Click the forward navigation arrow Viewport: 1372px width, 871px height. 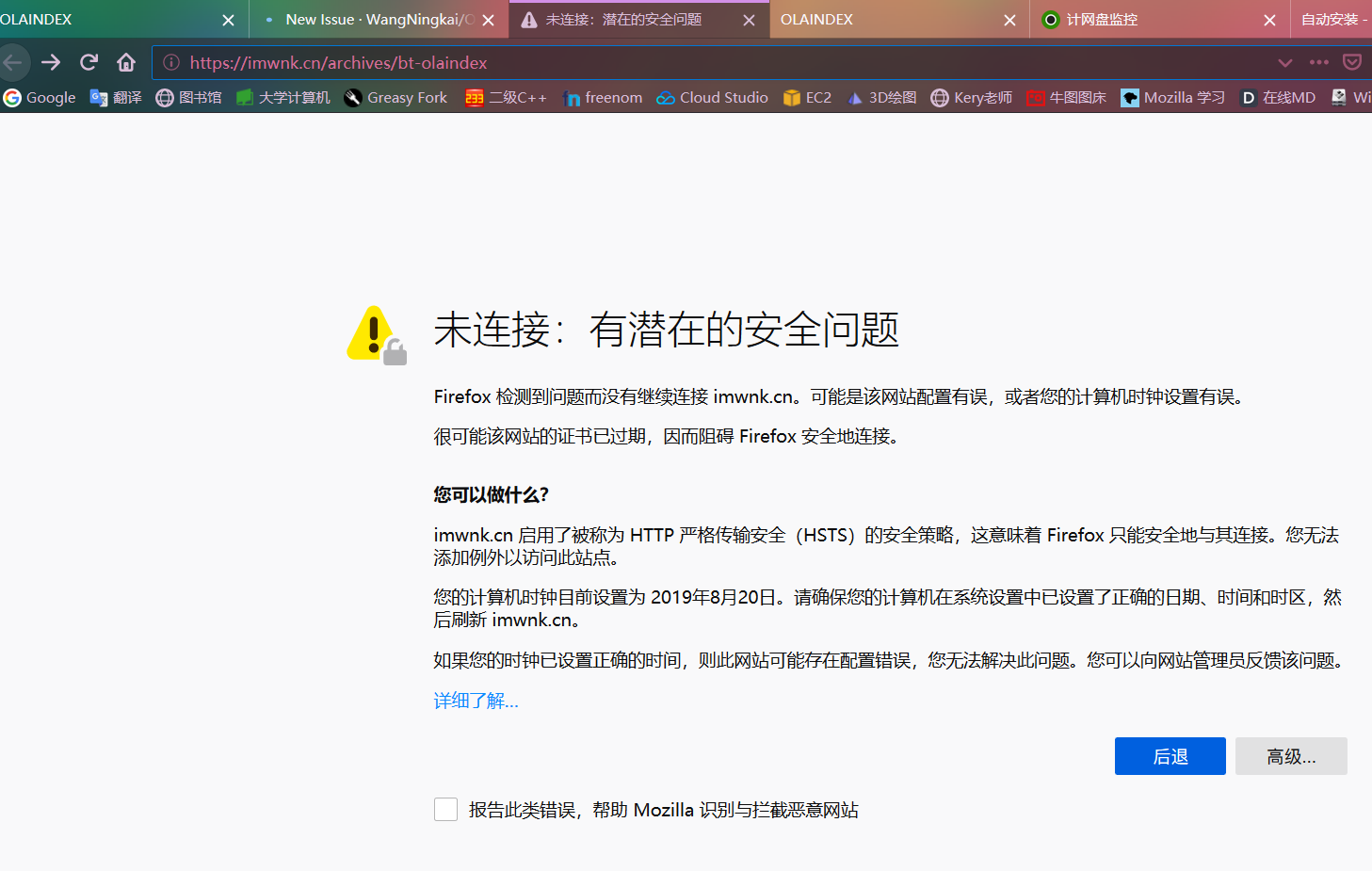click(51, 63)
